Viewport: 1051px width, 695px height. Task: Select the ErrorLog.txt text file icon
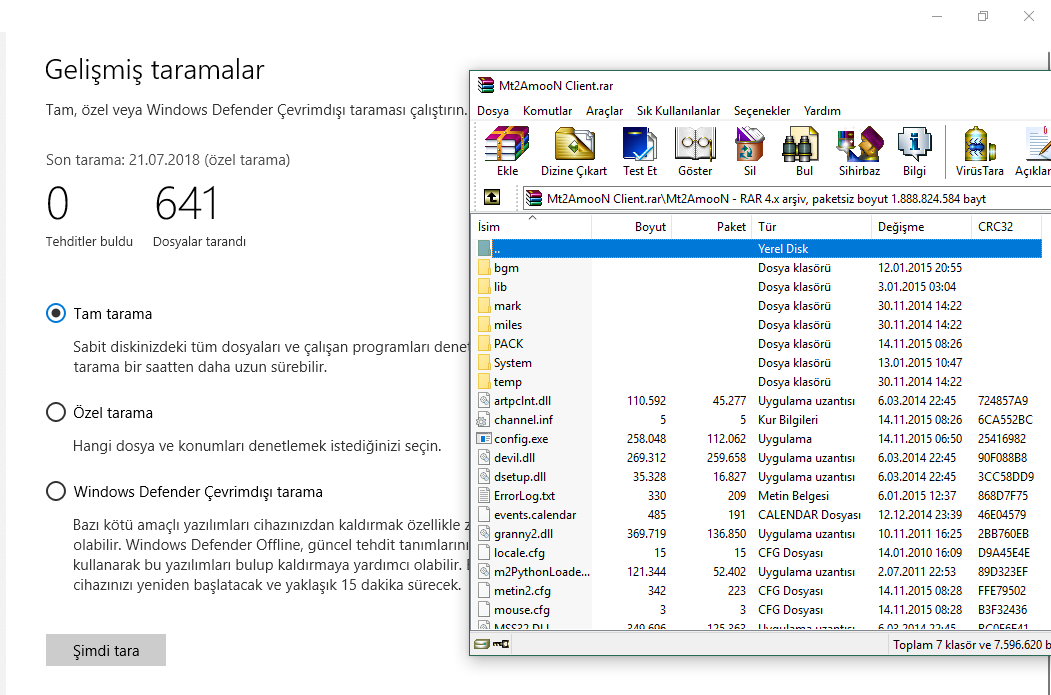[484, 496]
